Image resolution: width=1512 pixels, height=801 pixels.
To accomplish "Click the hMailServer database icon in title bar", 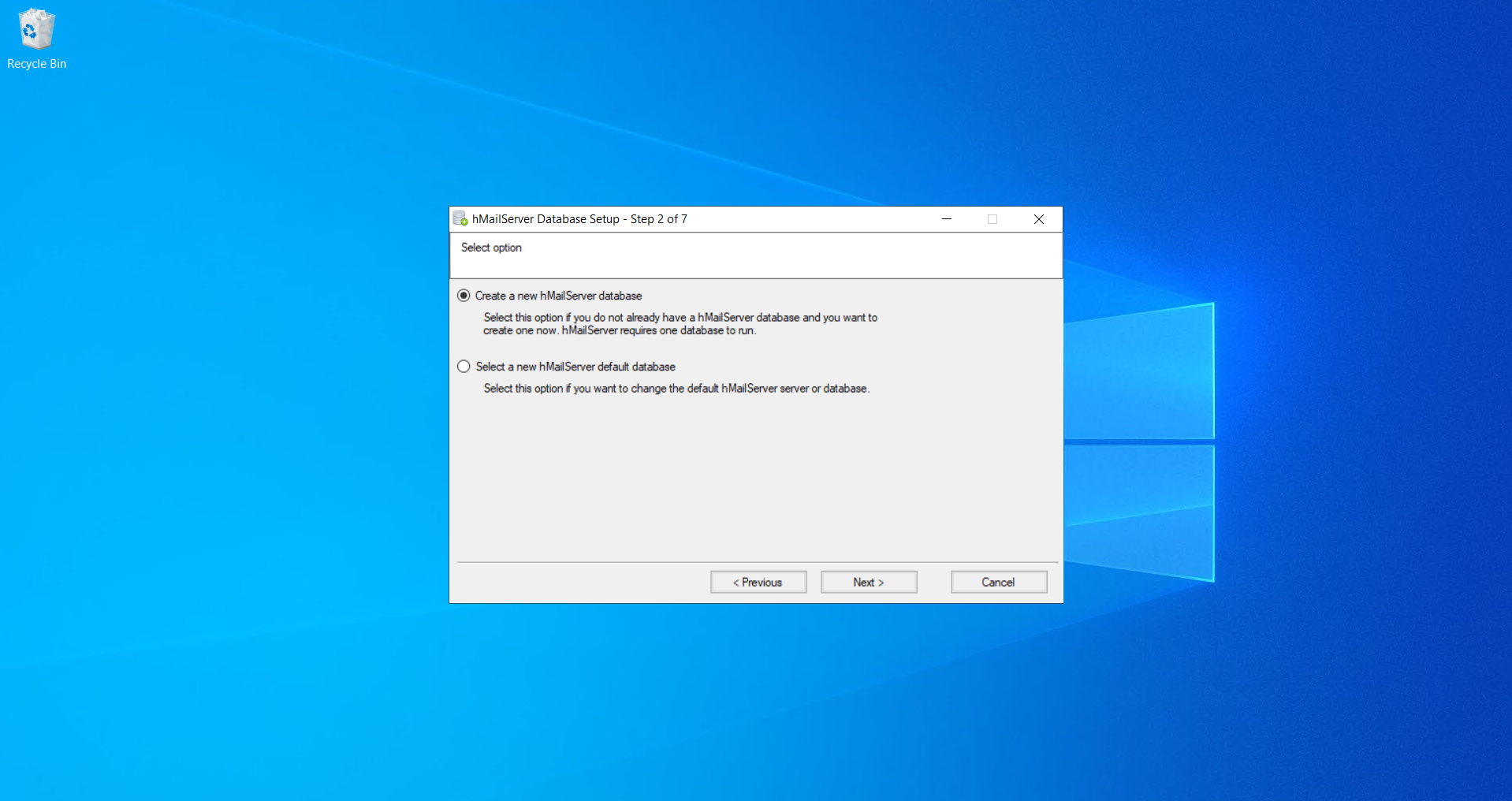I will tap(460, 218).
